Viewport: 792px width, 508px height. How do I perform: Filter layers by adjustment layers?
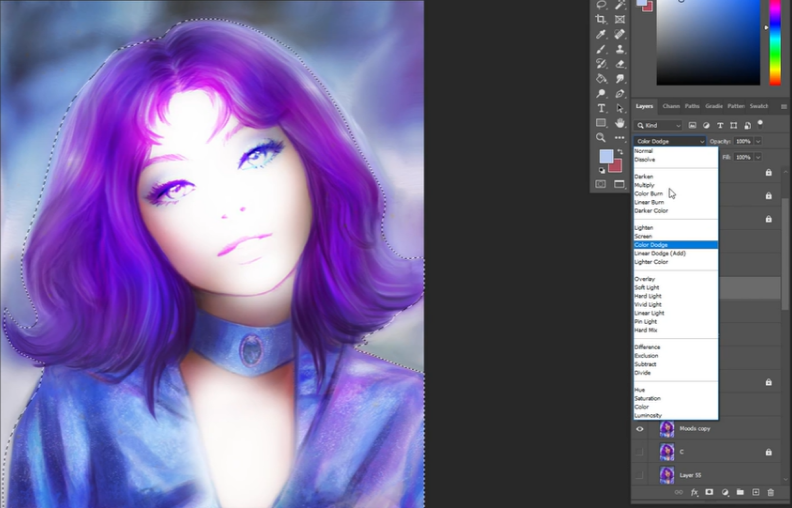pos(706,125)
